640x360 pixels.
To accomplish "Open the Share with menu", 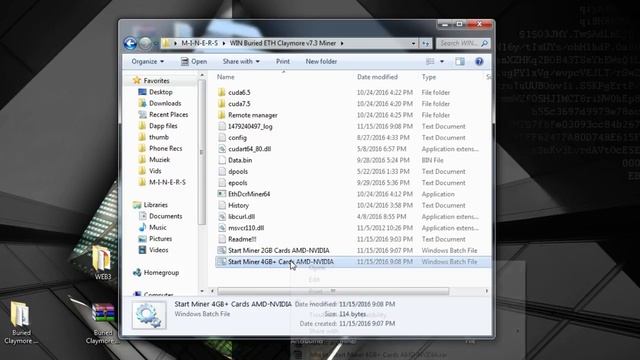I will (241, 62).
